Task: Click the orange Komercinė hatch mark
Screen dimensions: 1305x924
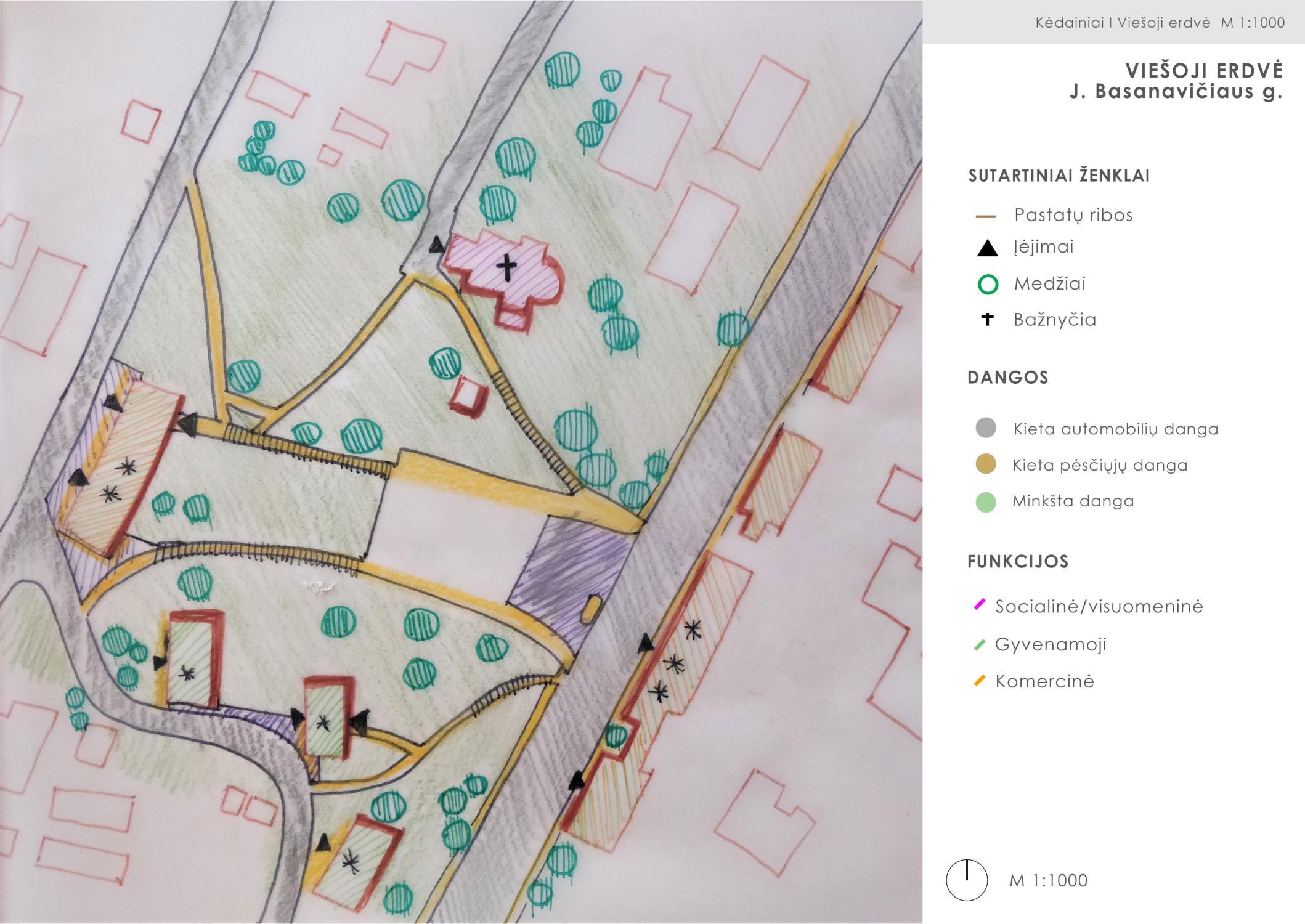Action: pos(979,681)
